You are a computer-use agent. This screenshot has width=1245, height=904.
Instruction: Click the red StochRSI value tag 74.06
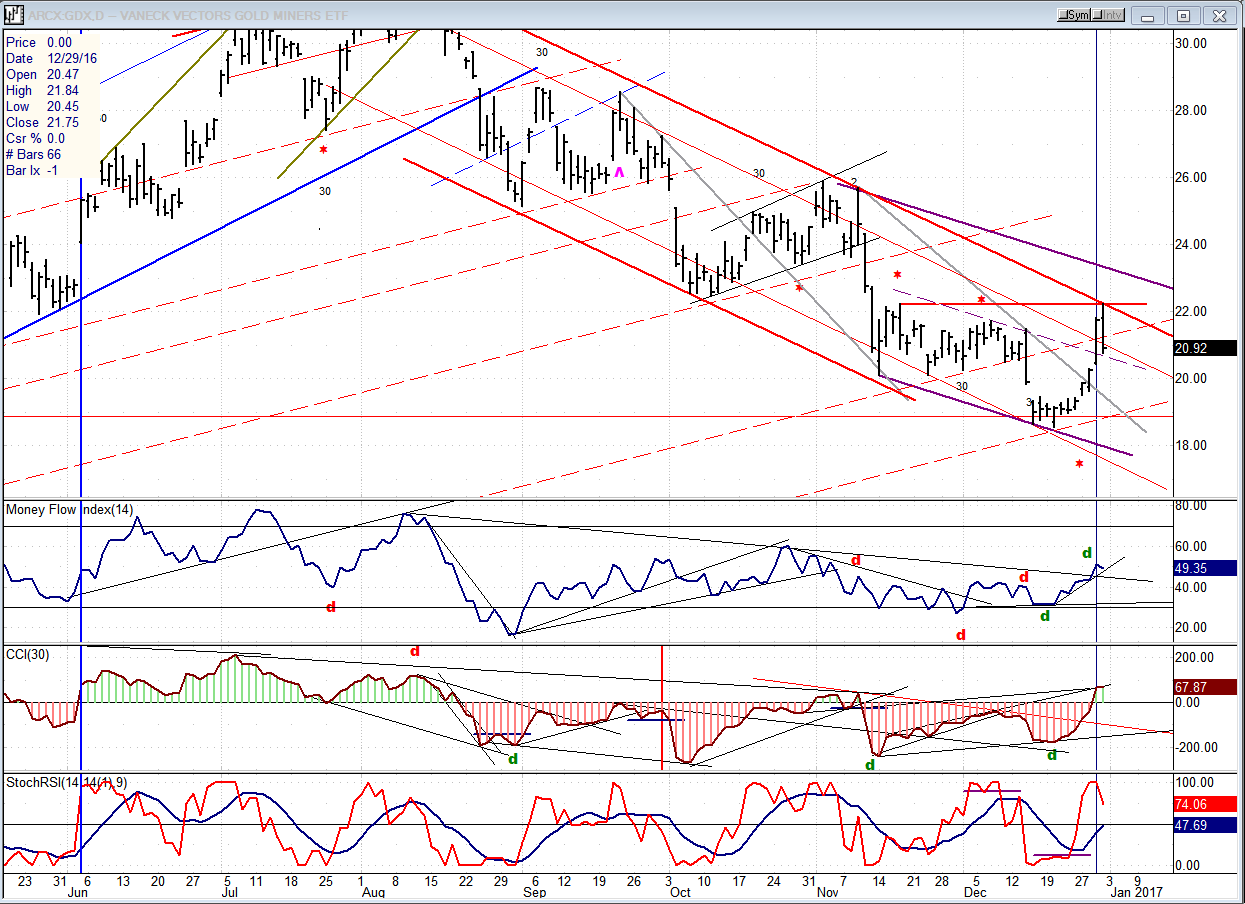(1205, 803)
